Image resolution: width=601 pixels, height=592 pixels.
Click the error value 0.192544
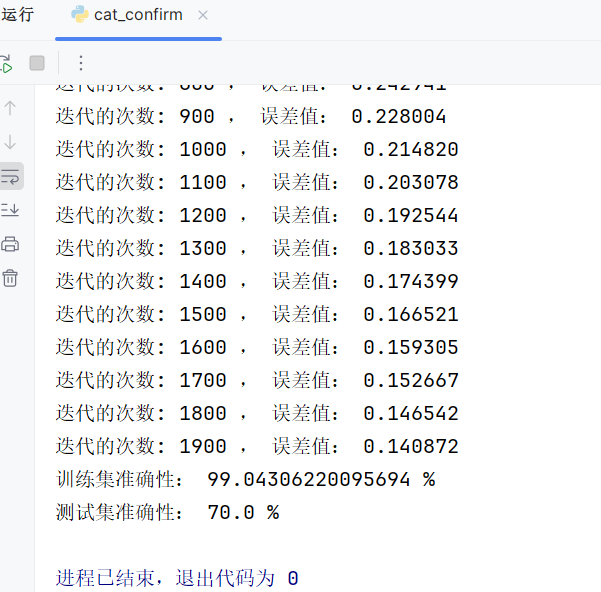(x=411, y=215)
